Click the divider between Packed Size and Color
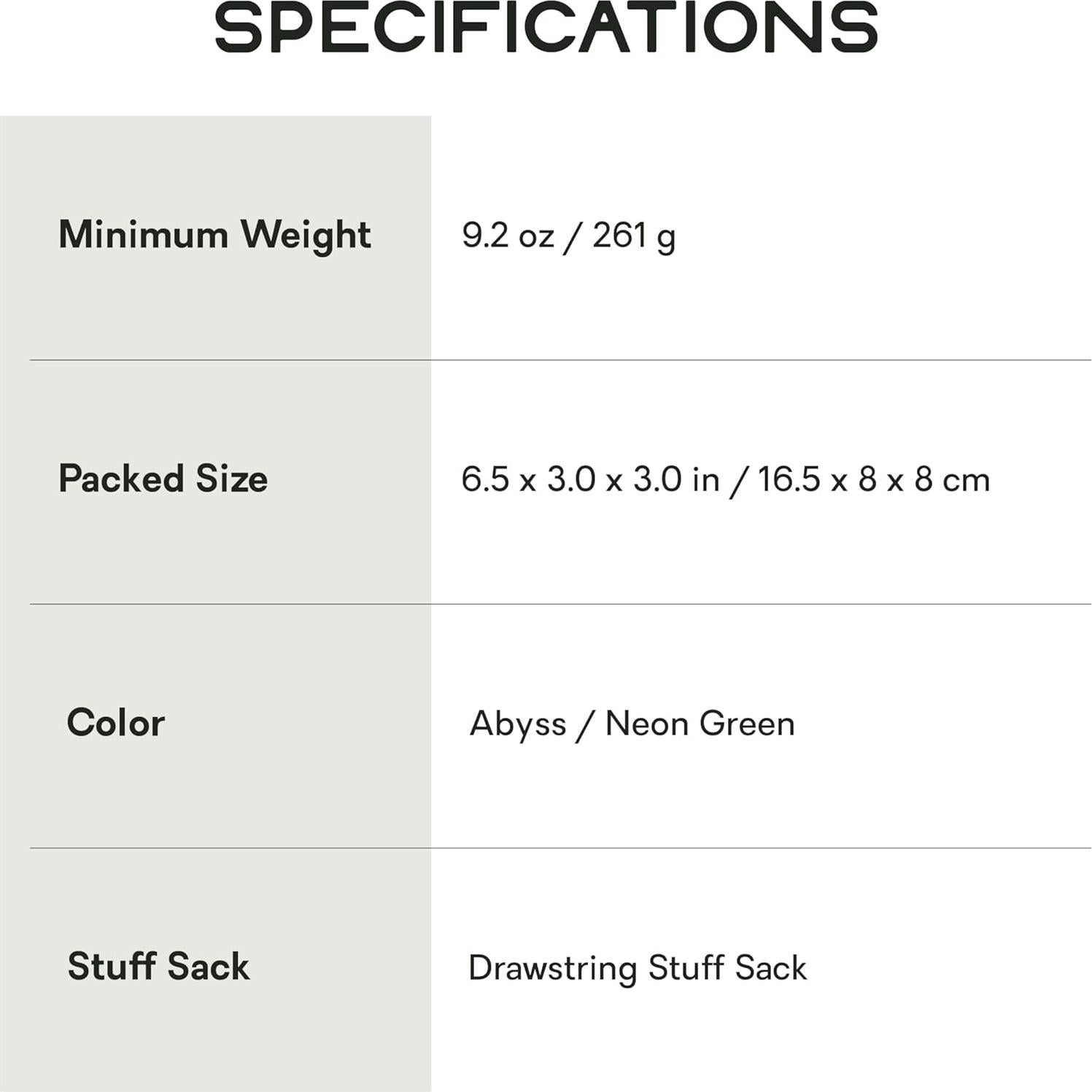 click(x=560, y=604)
